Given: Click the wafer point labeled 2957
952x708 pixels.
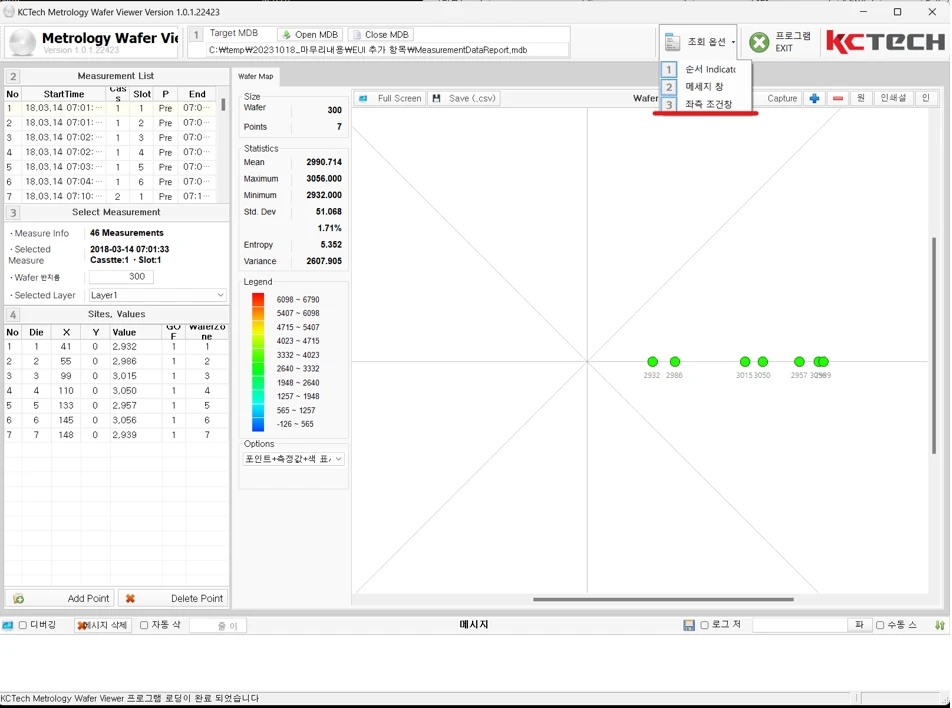Looking at the screenshot, I should tap(799, 362).
